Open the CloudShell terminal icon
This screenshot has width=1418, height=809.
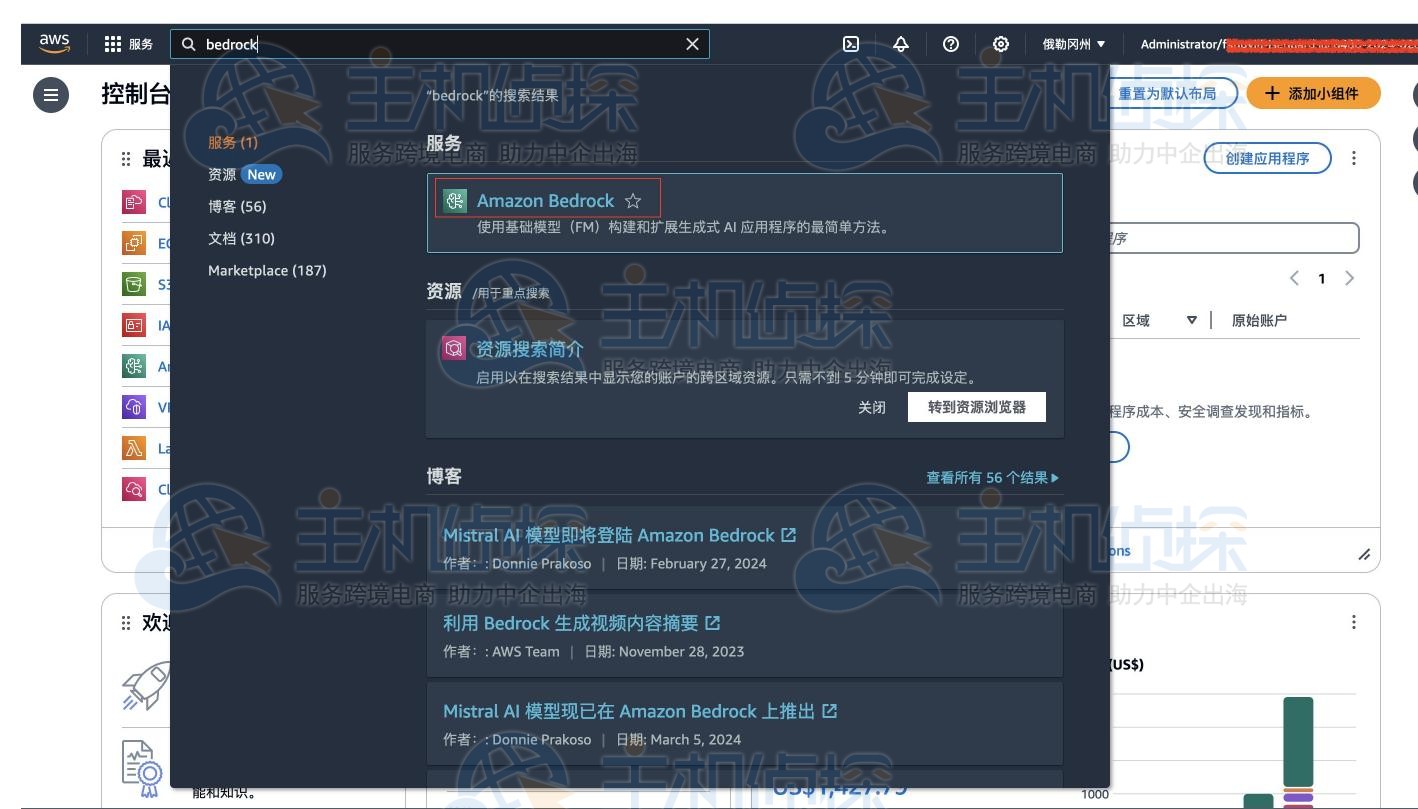tap(851, 44)
